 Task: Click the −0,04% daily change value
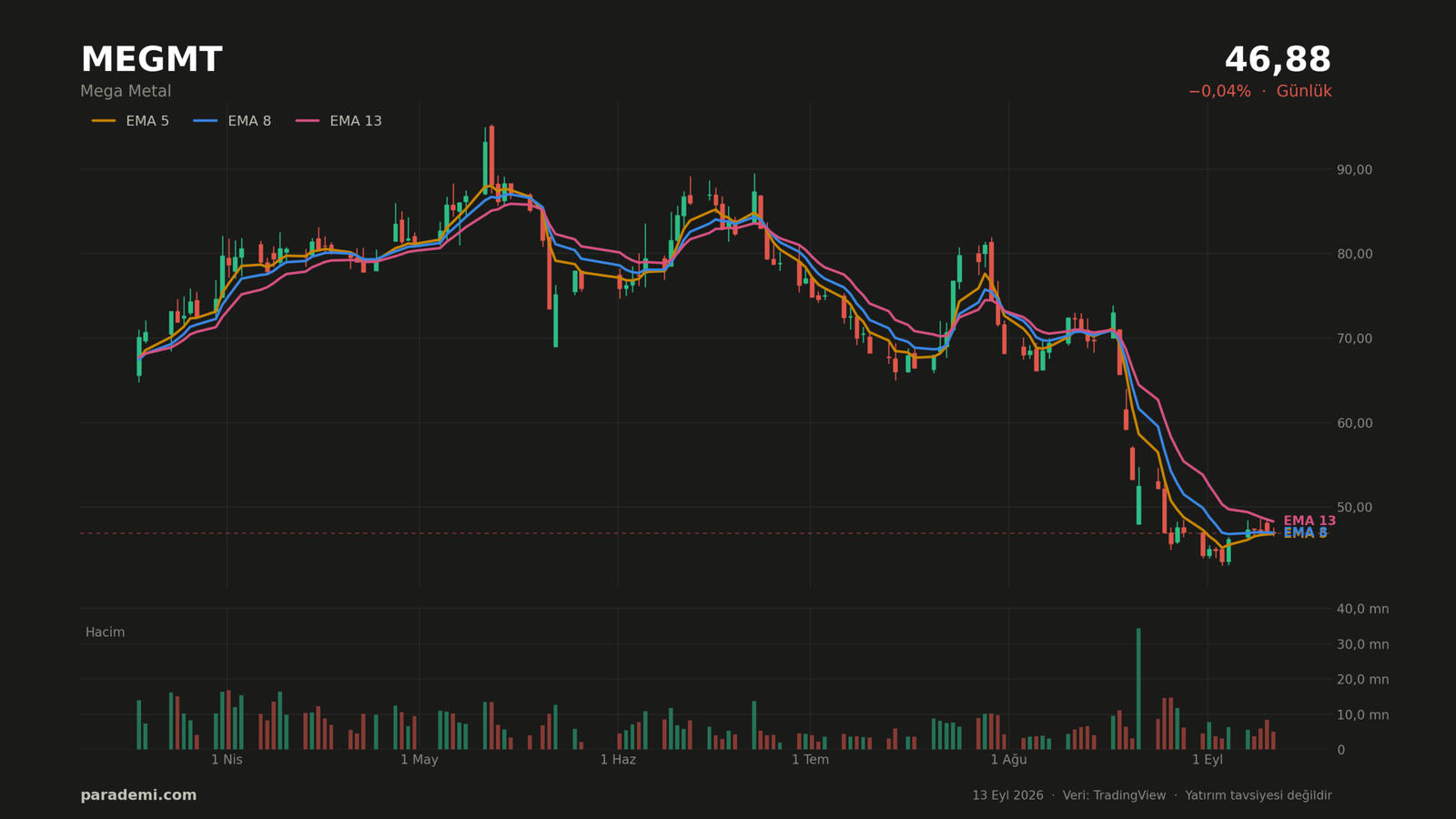click(x=1219, y=91)
